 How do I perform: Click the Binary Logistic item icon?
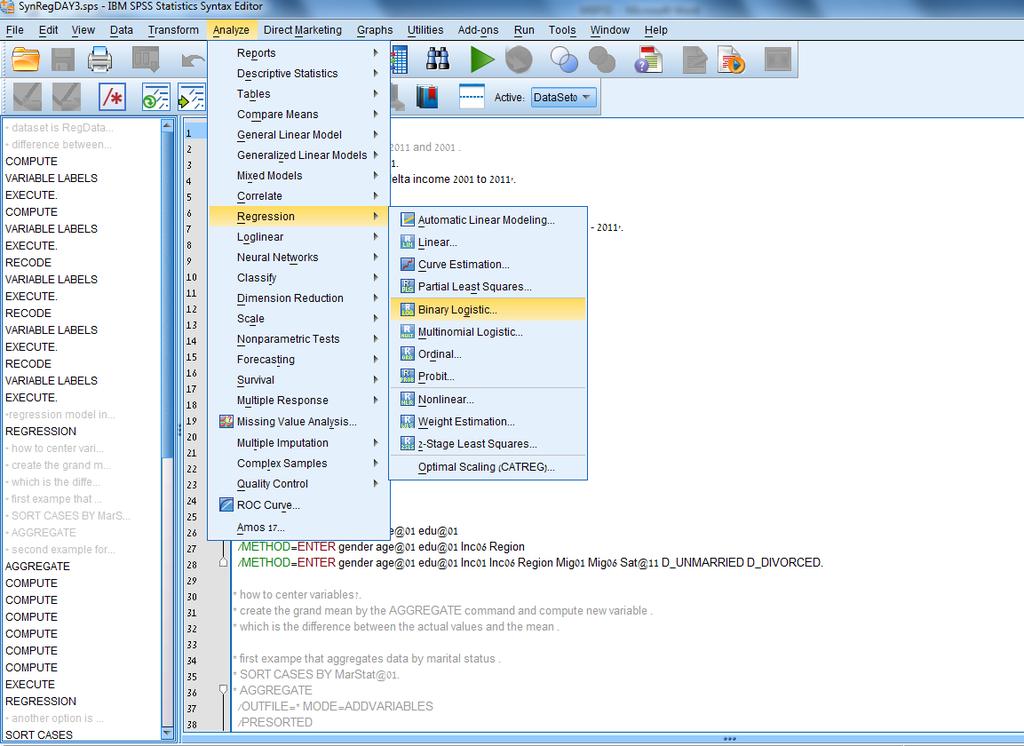[408, 310]
